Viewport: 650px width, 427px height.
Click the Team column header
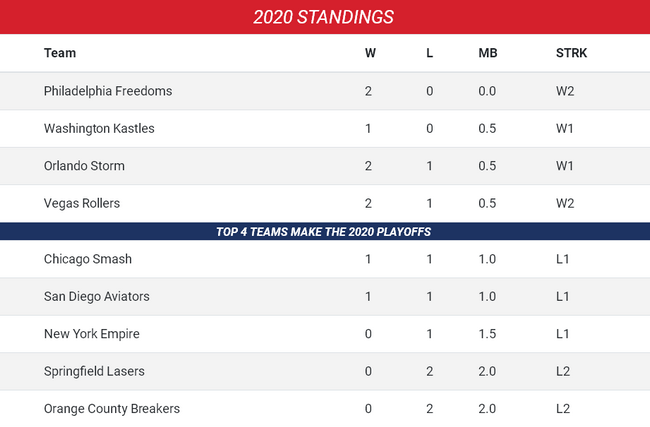click(60, 53)
